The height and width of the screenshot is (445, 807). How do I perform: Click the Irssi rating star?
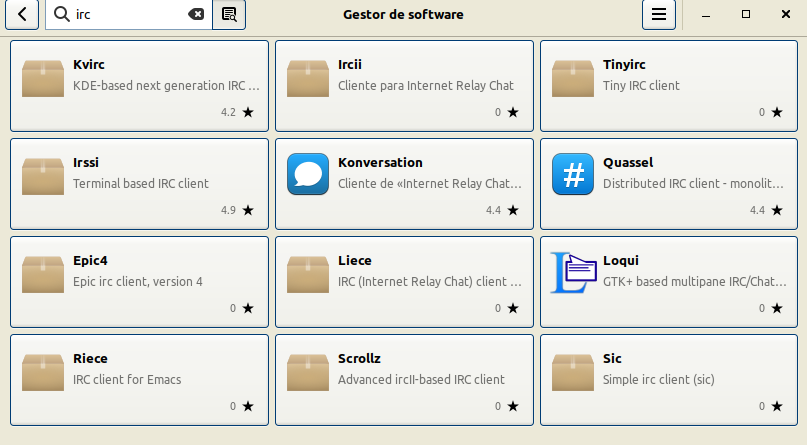(x=248, y=210)
